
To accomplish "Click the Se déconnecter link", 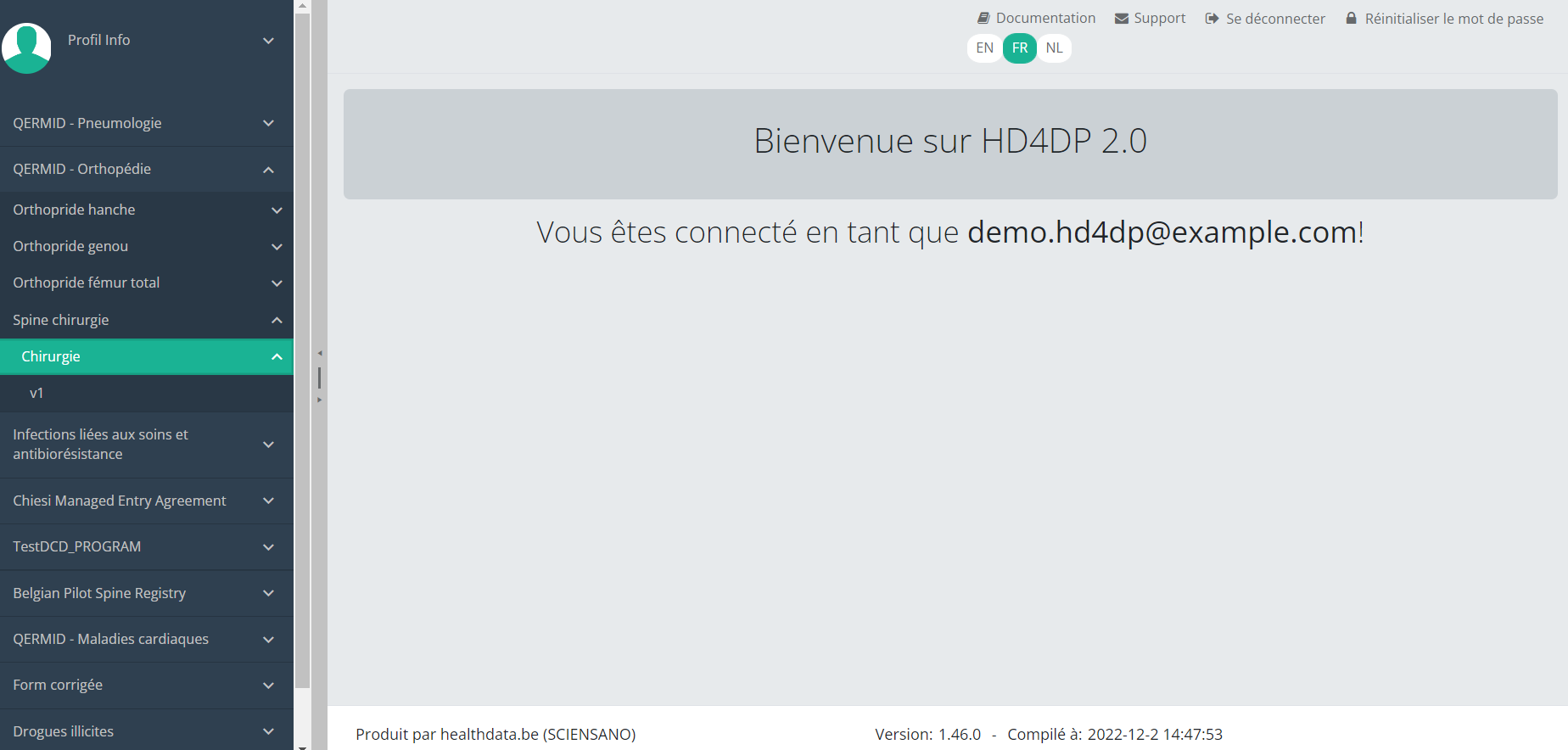I will pos(1274,19).
